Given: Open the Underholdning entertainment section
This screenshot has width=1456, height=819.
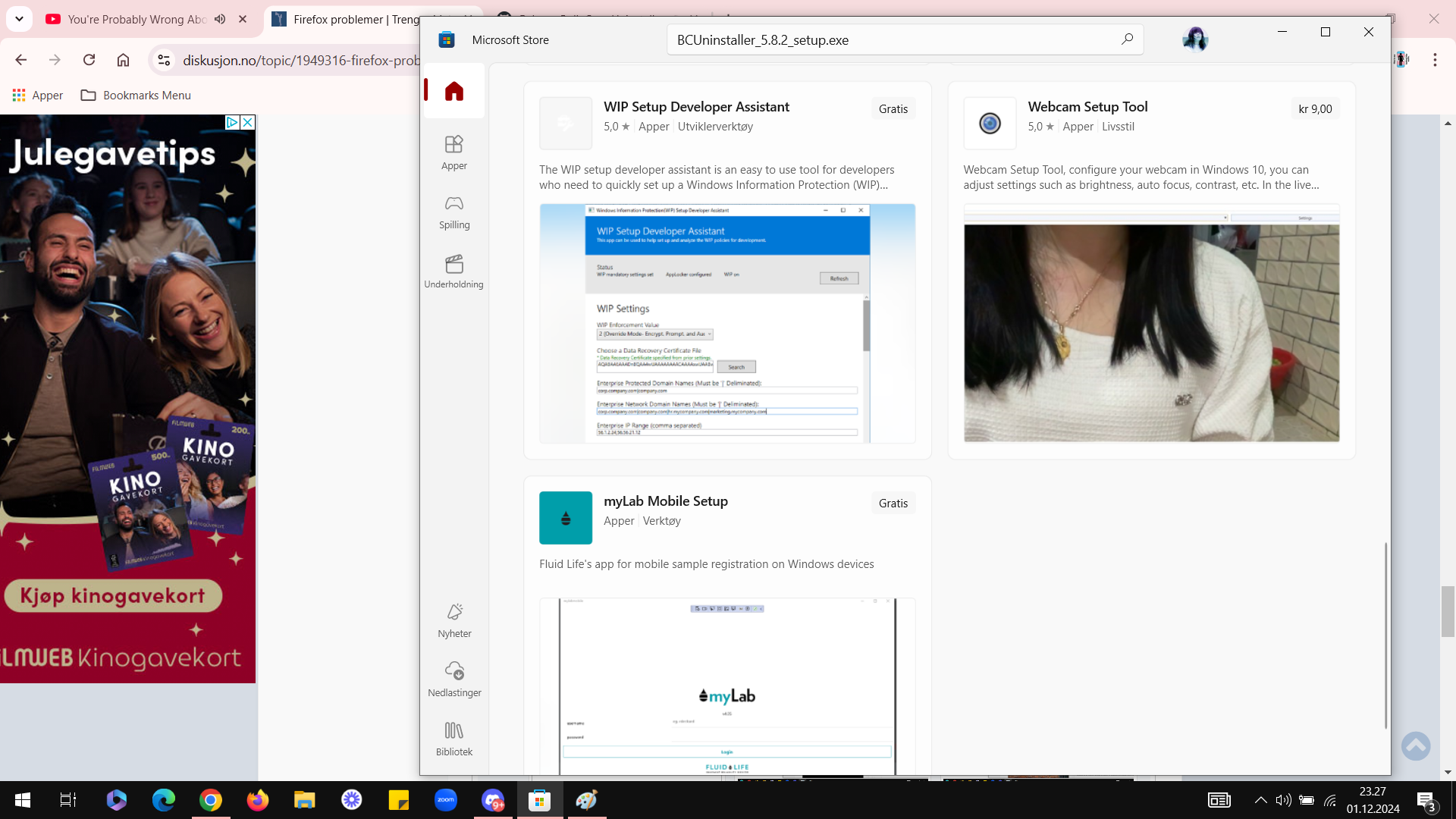Looking at the screenshot, I should [454, 271].
